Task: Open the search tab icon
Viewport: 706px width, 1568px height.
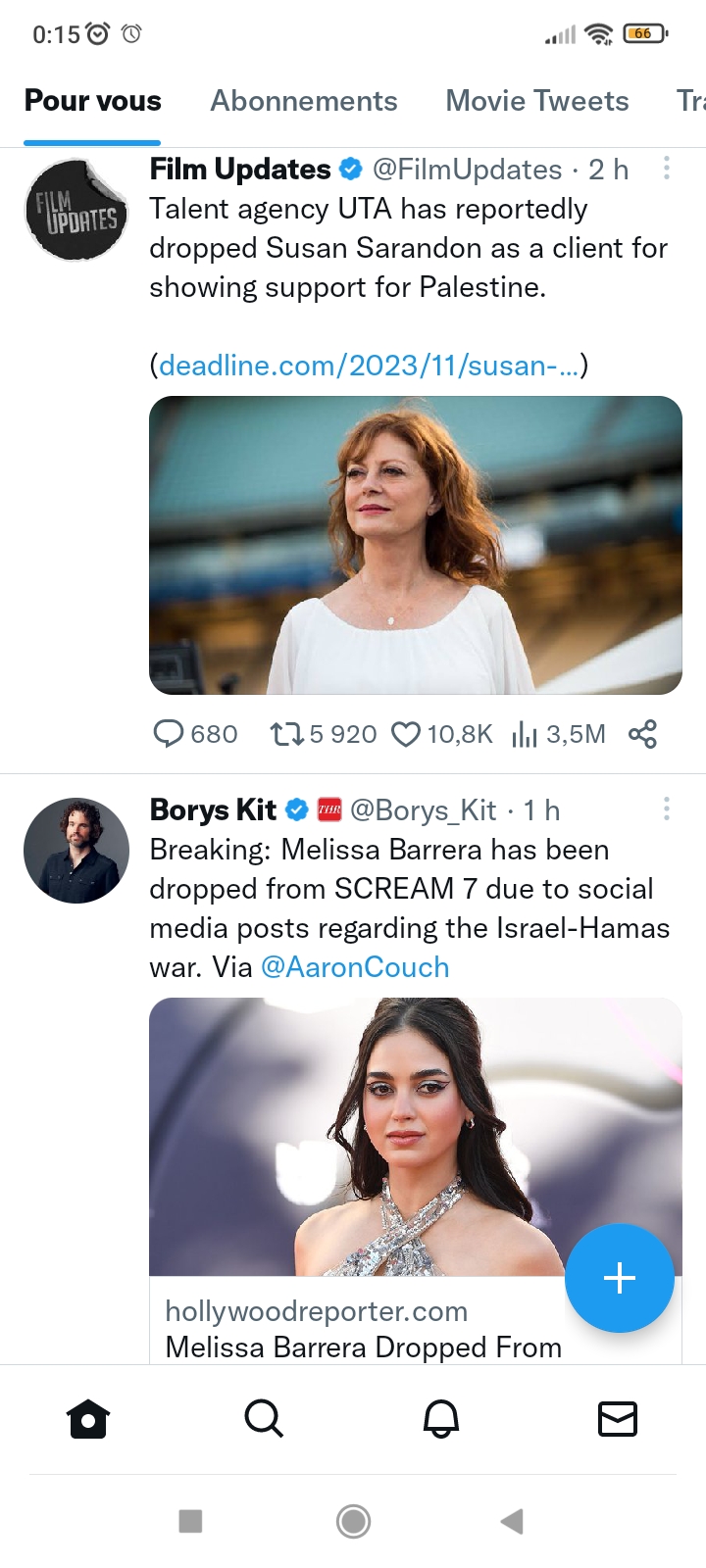Action: [264, 1418]
